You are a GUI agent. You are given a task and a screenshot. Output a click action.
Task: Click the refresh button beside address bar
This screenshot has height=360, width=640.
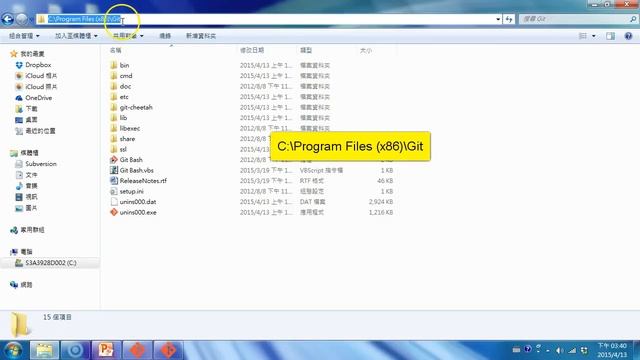(509, 19)
